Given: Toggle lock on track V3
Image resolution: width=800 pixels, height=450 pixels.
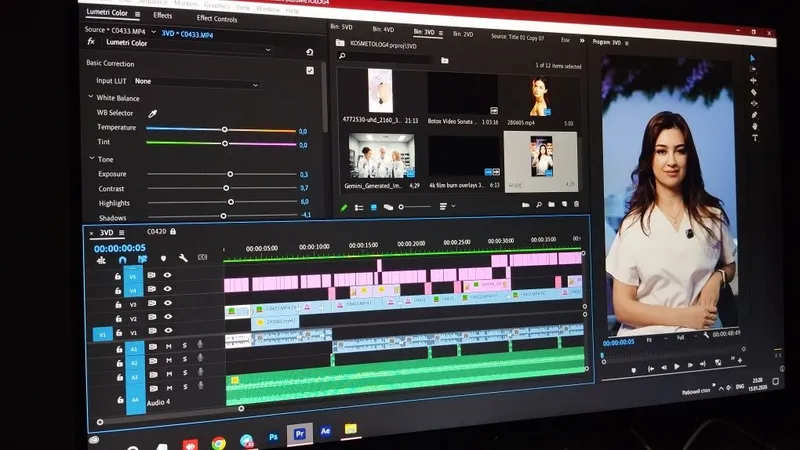Looking at the screenshot, I should (118, 305).
